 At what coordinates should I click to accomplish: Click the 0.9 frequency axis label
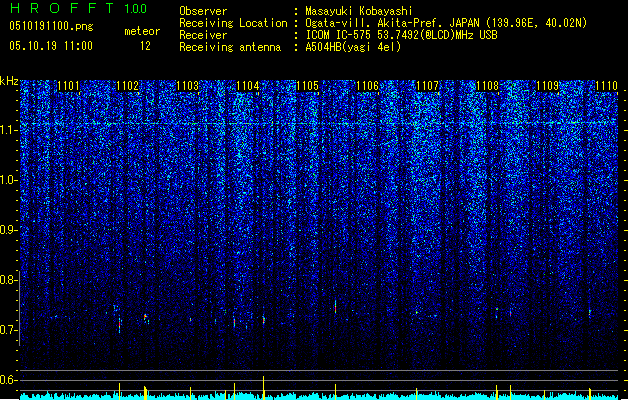8,230
